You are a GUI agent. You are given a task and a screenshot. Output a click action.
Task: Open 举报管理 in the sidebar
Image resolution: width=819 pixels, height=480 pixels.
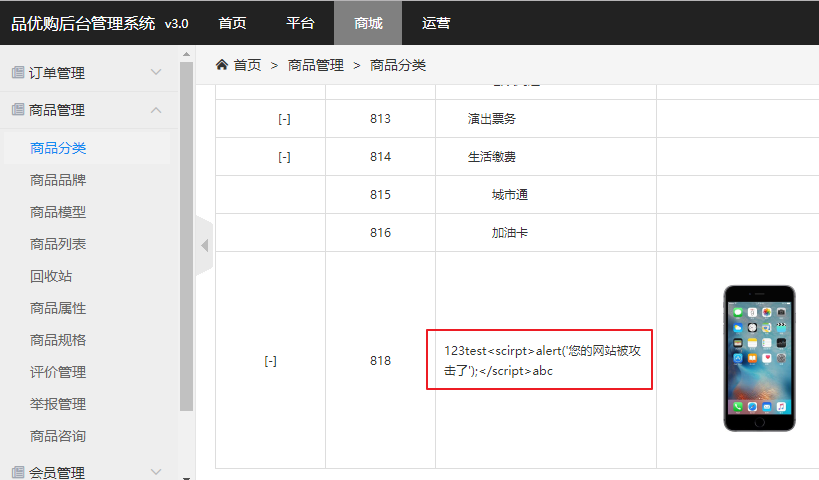click(58, 404)
